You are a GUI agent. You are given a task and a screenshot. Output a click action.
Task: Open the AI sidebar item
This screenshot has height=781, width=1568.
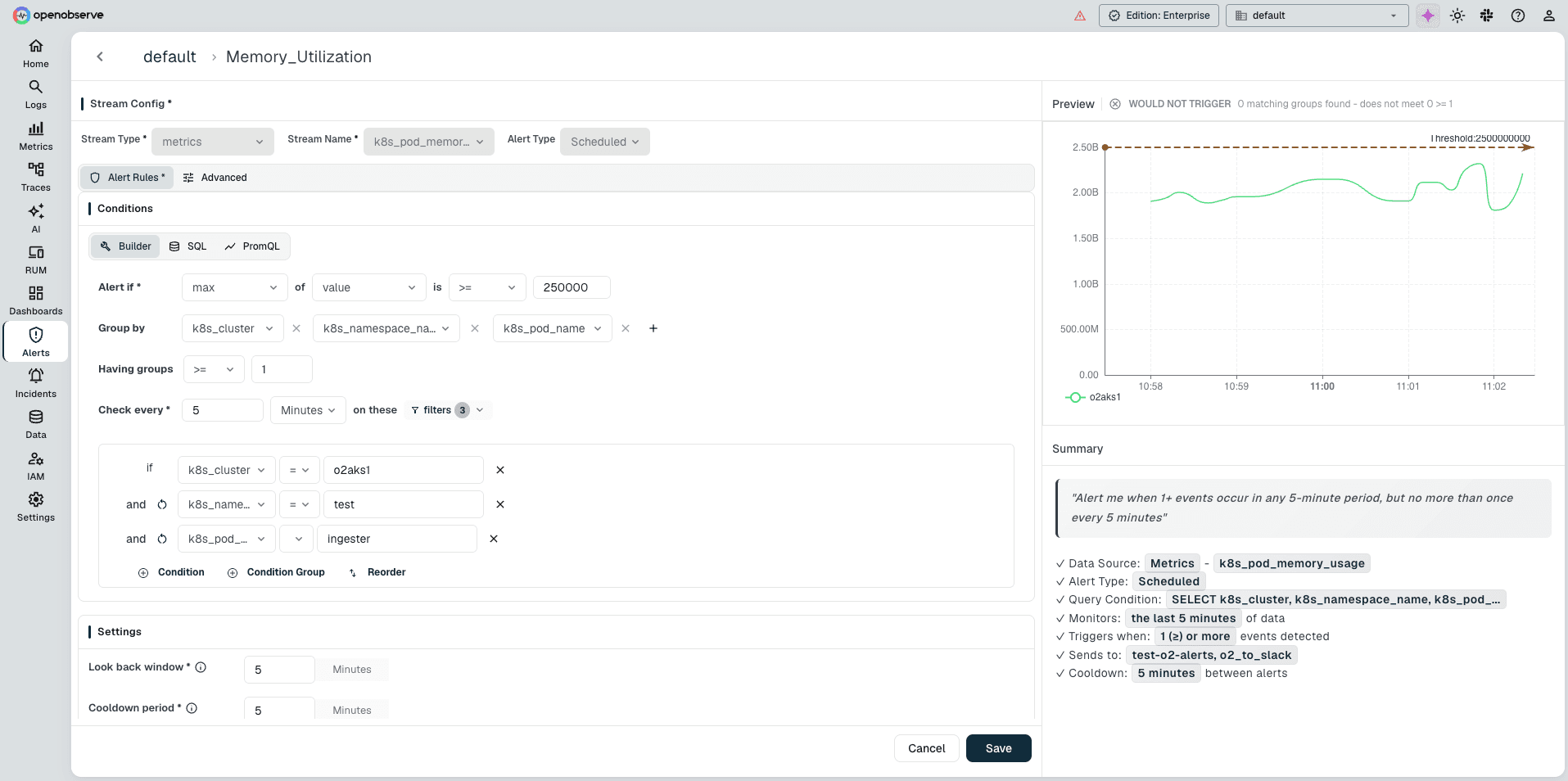tap(36, 219)
